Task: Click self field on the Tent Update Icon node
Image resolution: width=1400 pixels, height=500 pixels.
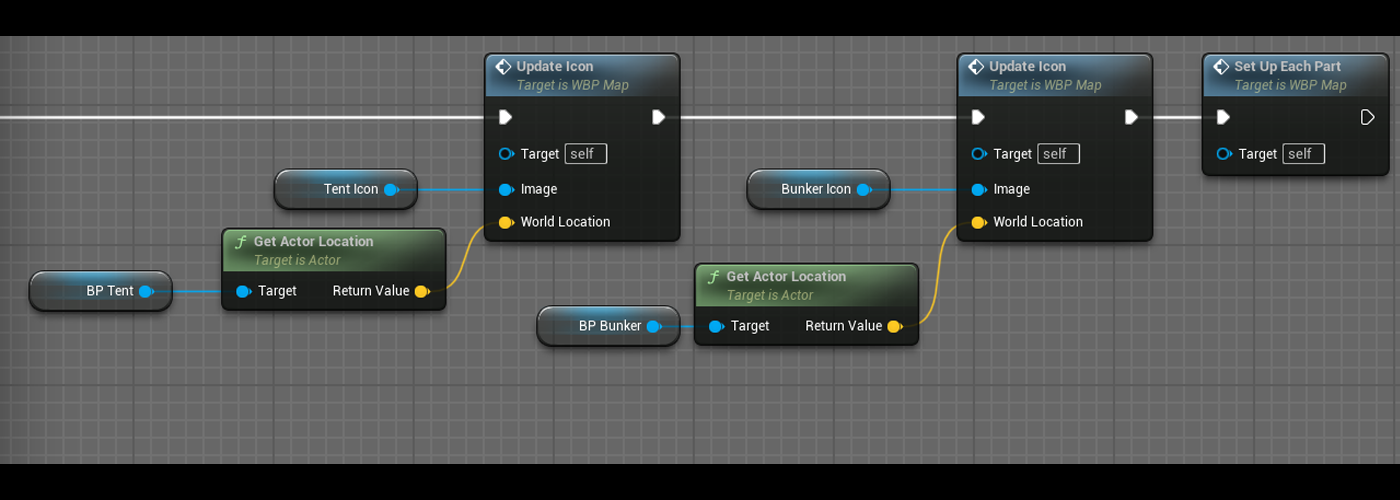Action: tap(585, 154)
